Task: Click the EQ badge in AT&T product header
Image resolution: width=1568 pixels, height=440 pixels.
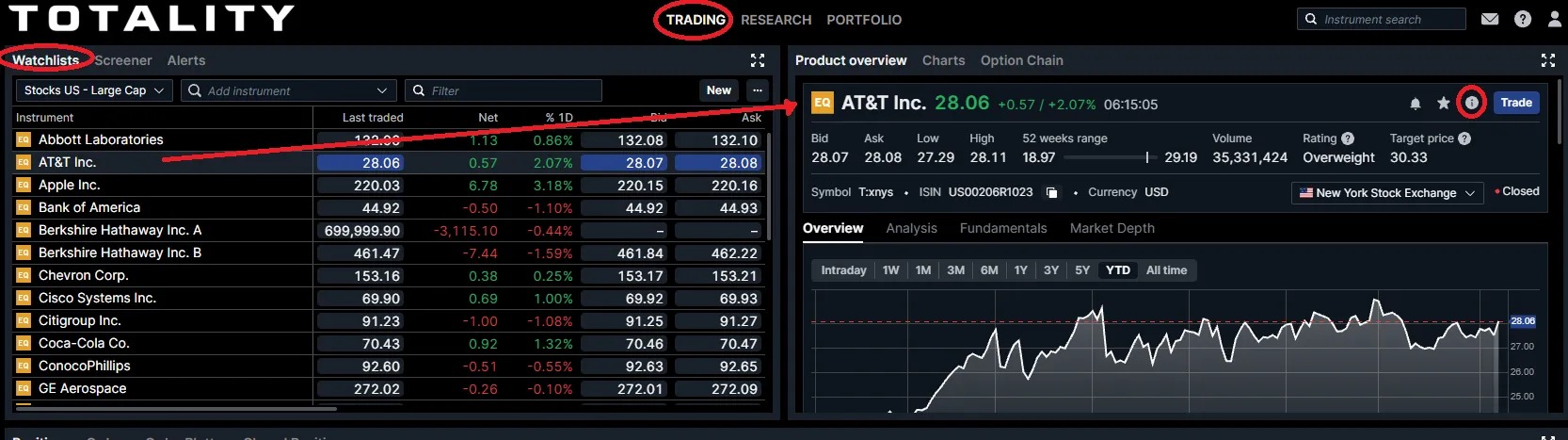Action: click(x=823, y=103)
